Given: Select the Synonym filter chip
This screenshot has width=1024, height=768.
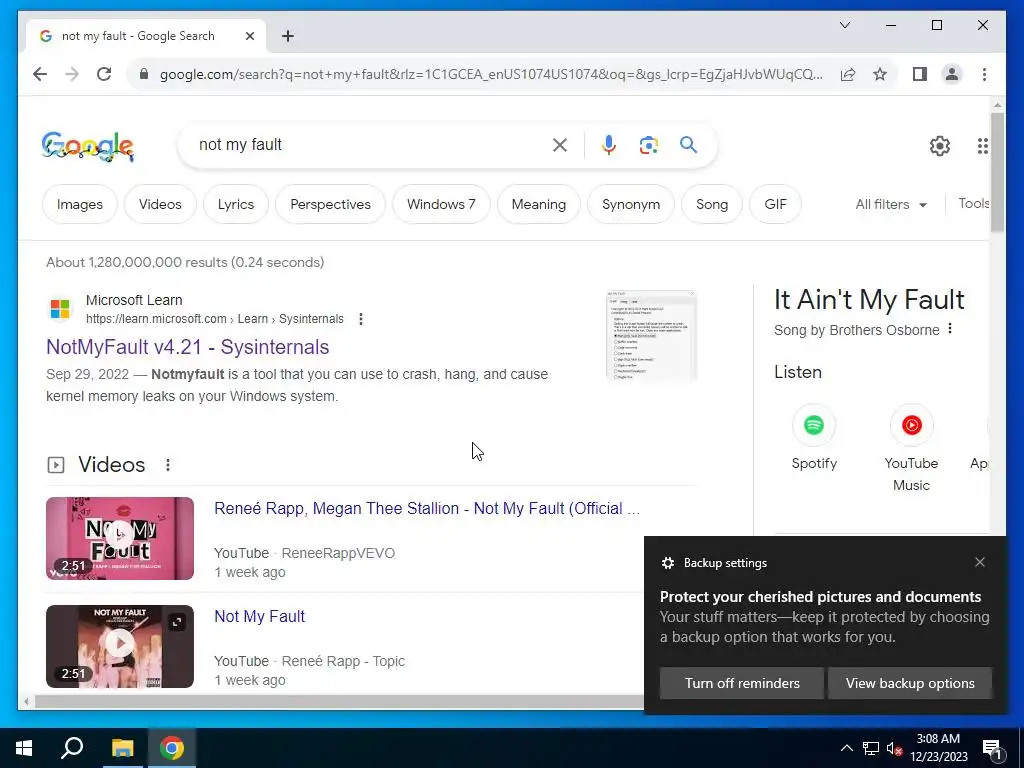Looking at the screenshot, I should point(631,204).
